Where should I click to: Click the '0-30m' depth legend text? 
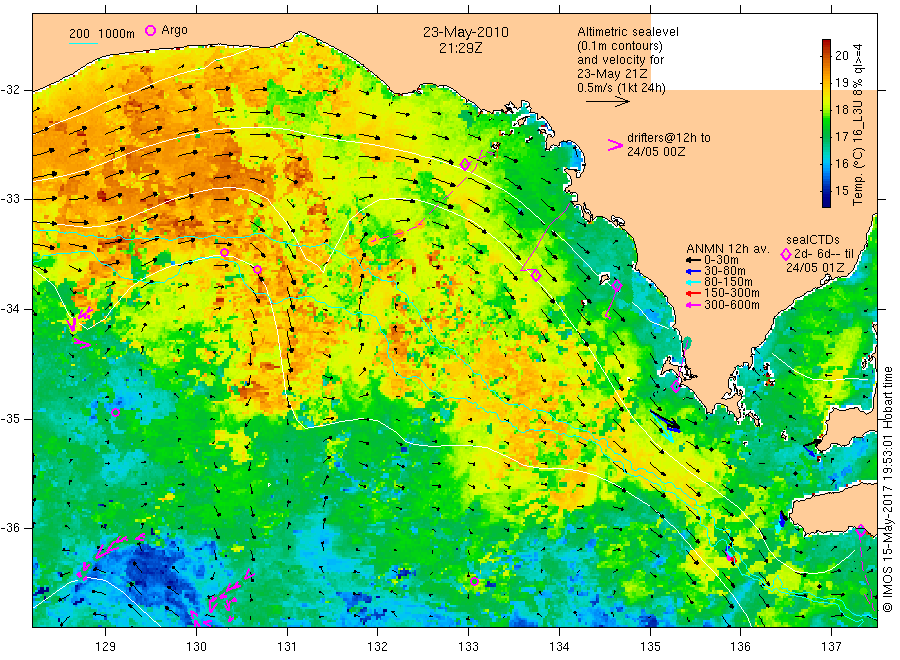point(721,260)
